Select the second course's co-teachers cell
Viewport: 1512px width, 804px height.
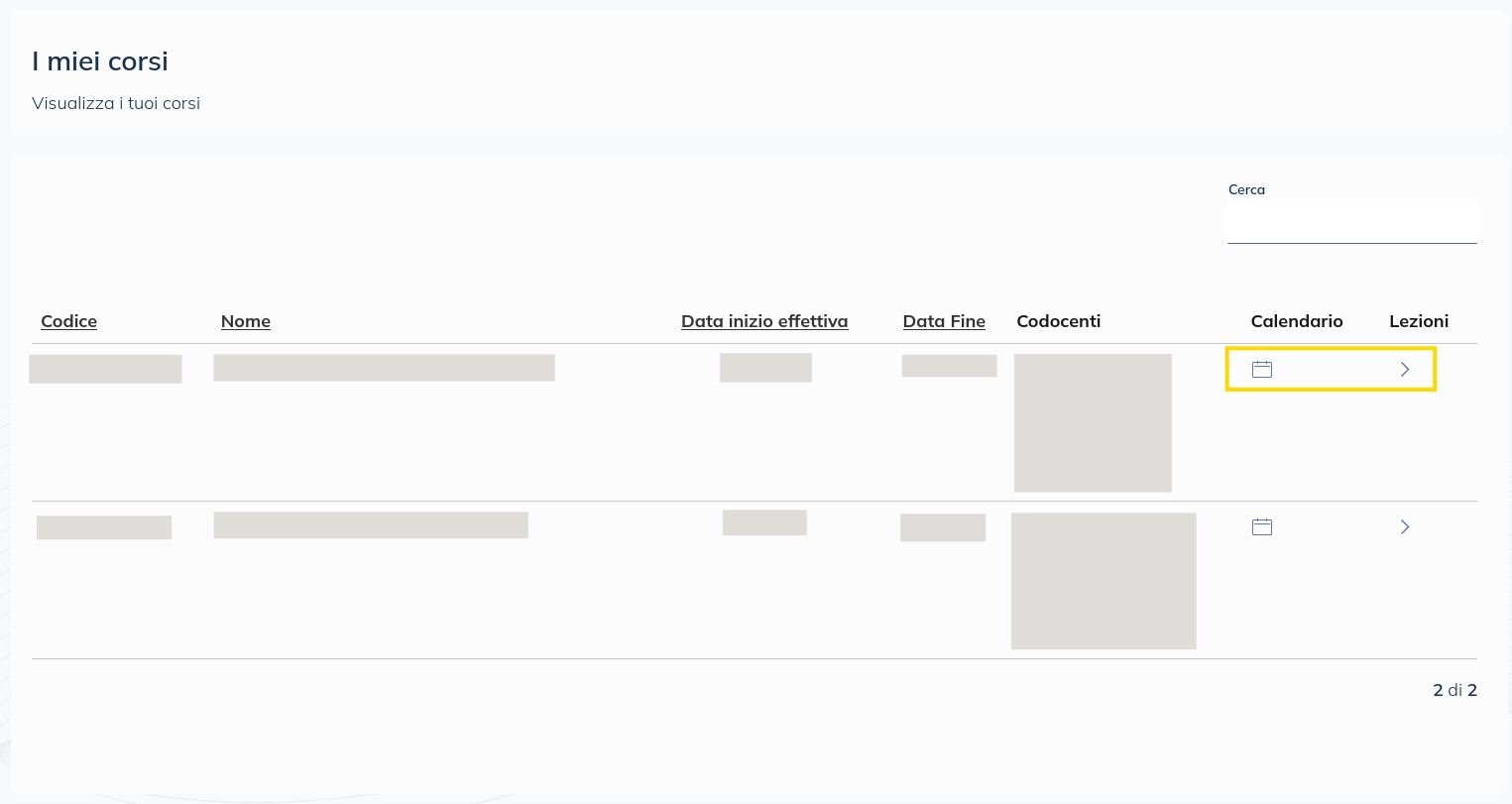pos(1104,581)
